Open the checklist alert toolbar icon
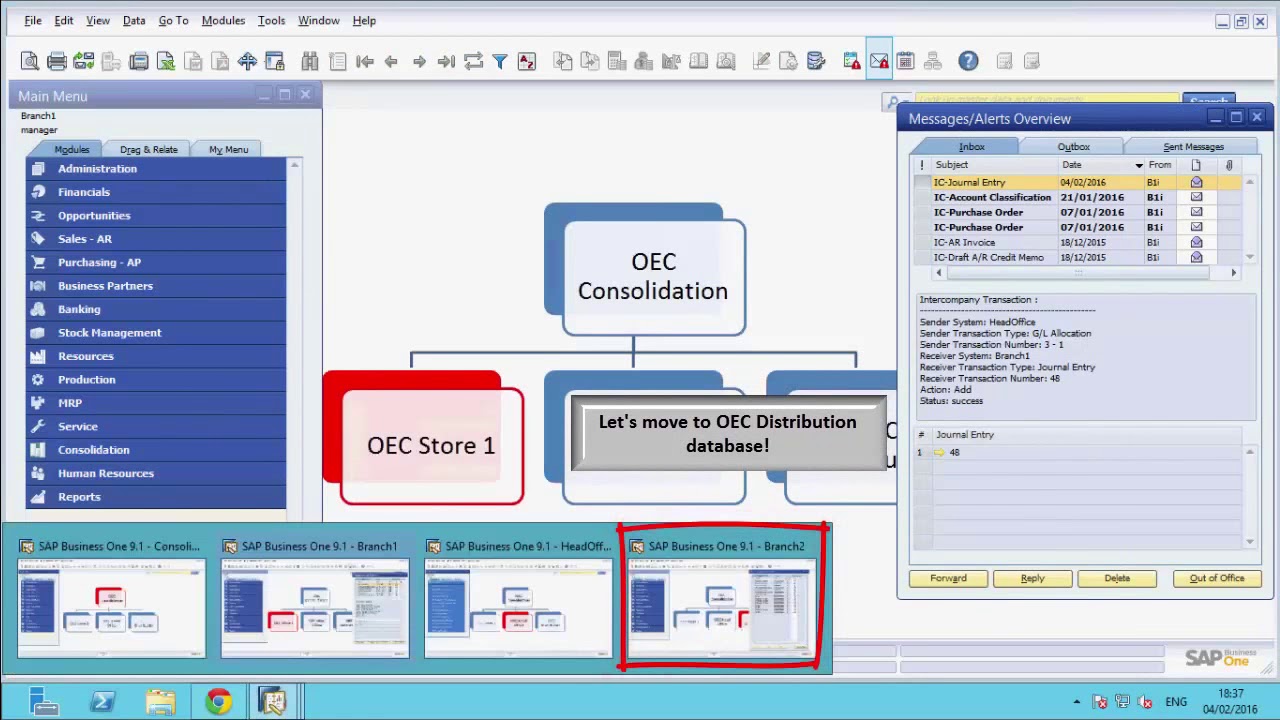This screenshot has width=1280, height=720. click(851, 62)
